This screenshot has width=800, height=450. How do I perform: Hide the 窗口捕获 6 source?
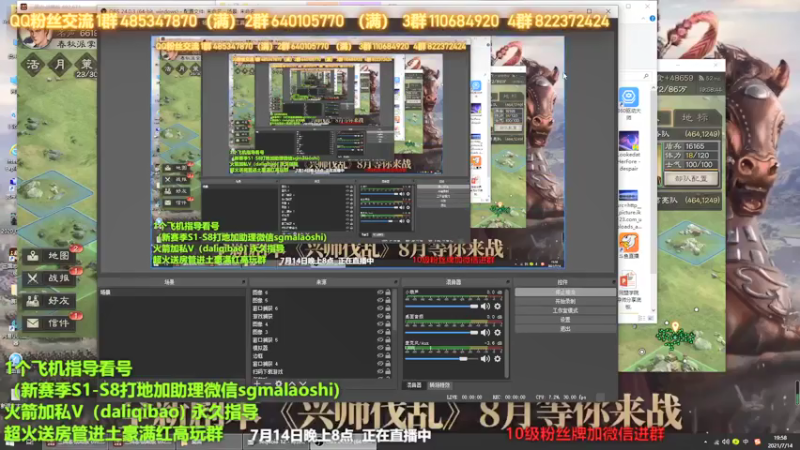380,308
